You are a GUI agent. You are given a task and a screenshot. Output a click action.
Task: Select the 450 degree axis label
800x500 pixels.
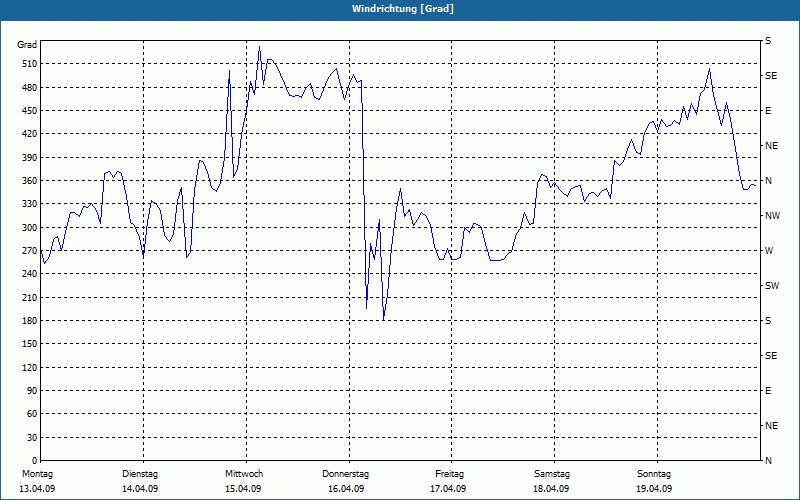tap(30, 111)
